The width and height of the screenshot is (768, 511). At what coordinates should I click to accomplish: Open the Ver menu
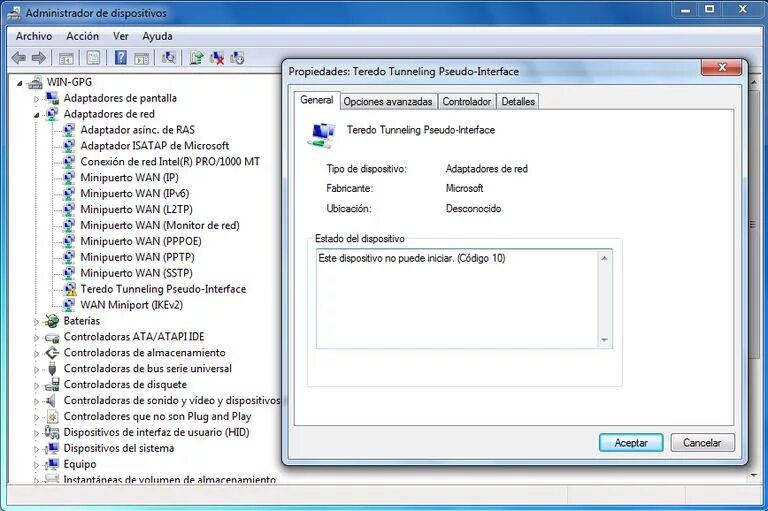coord(120,36)
